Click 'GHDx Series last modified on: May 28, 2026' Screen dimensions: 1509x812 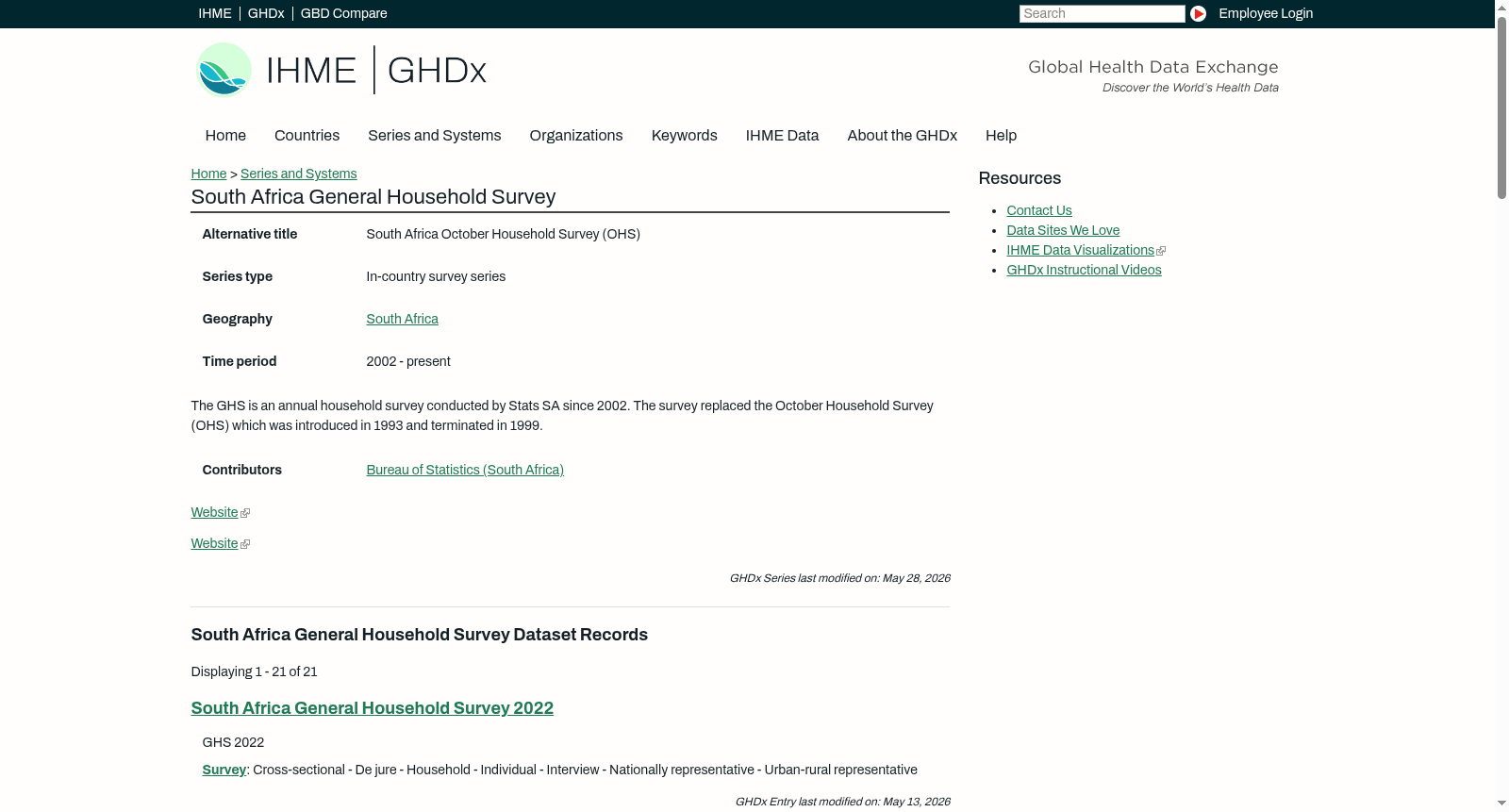839,578
